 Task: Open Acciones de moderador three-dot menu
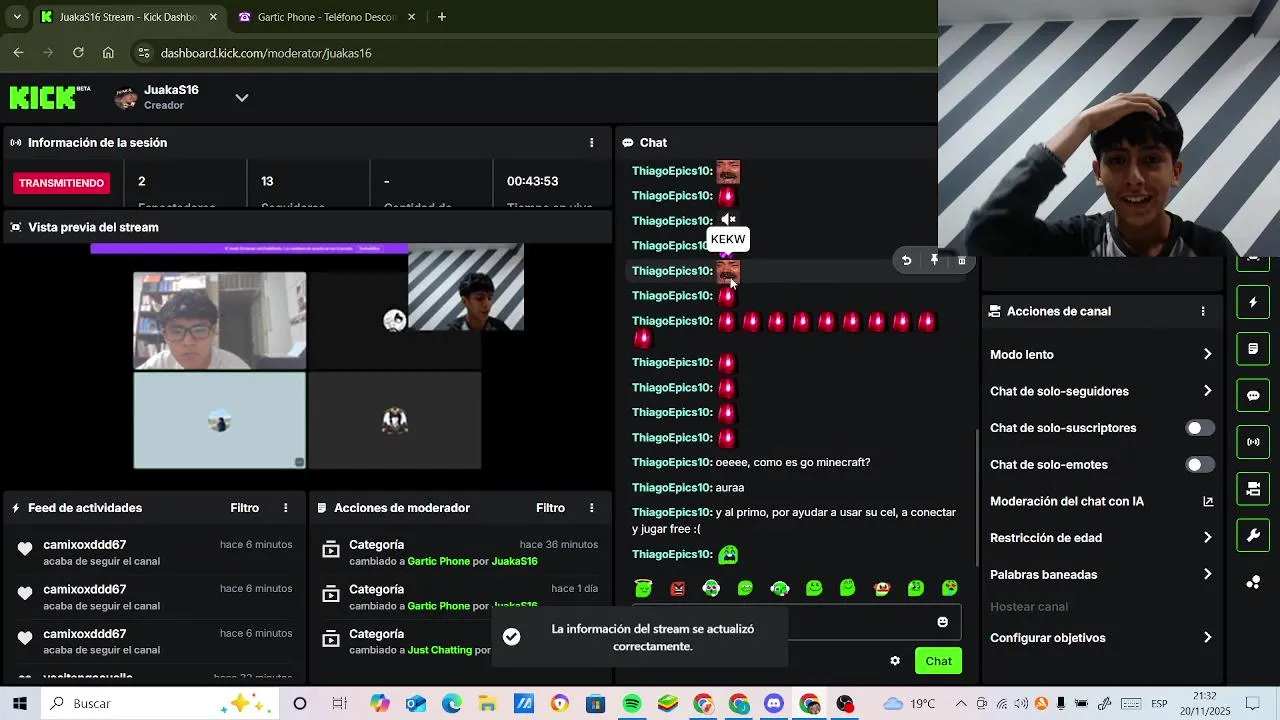[x=592, y=508]
